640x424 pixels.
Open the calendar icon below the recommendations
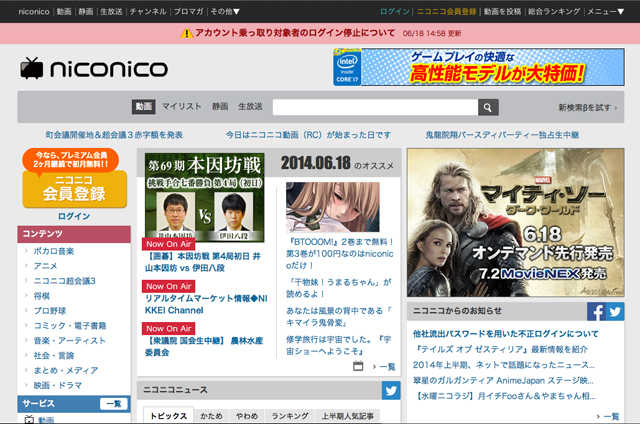pyautogui.click(x=358, y=366)
